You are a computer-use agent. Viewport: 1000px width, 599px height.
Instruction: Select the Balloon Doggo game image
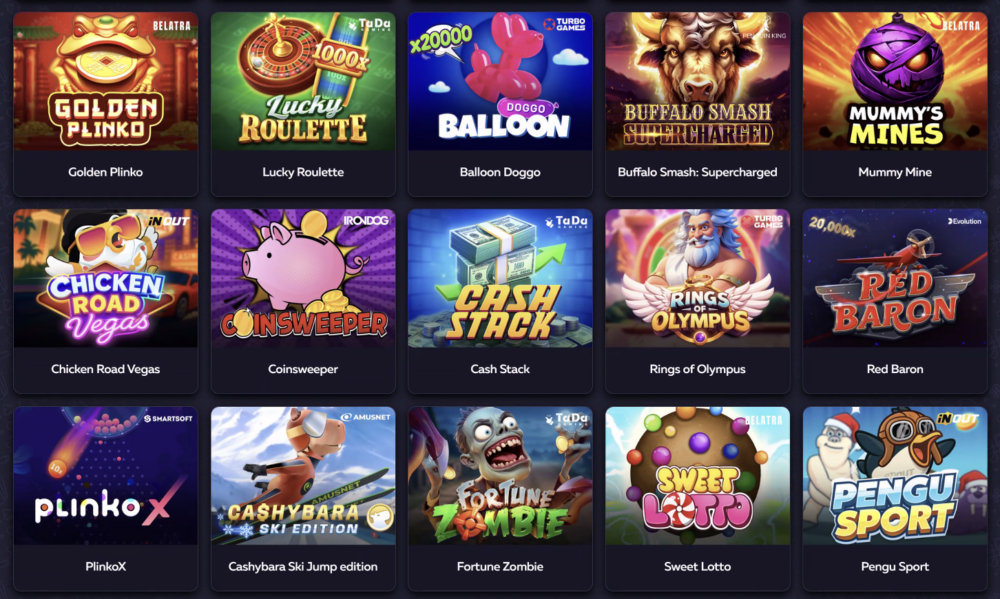pos(500,81)
